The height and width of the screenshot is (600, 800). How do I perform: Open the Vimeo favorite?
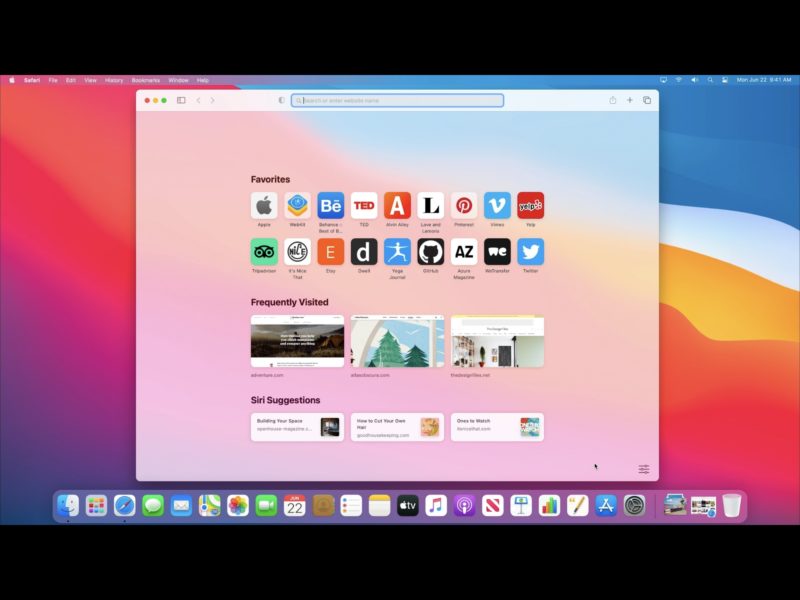coord(497,206)
